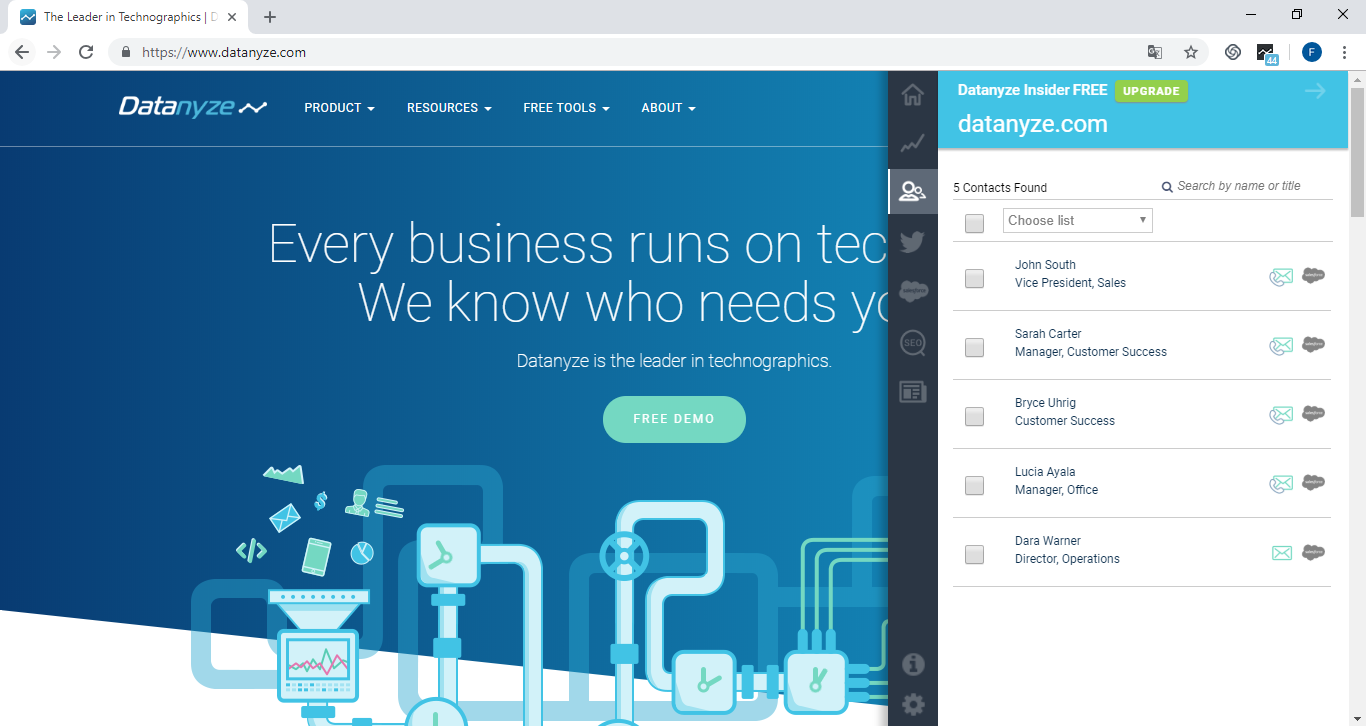Select the contacts icon in the sidebar

pyautogui.click(x=912, y=191)
